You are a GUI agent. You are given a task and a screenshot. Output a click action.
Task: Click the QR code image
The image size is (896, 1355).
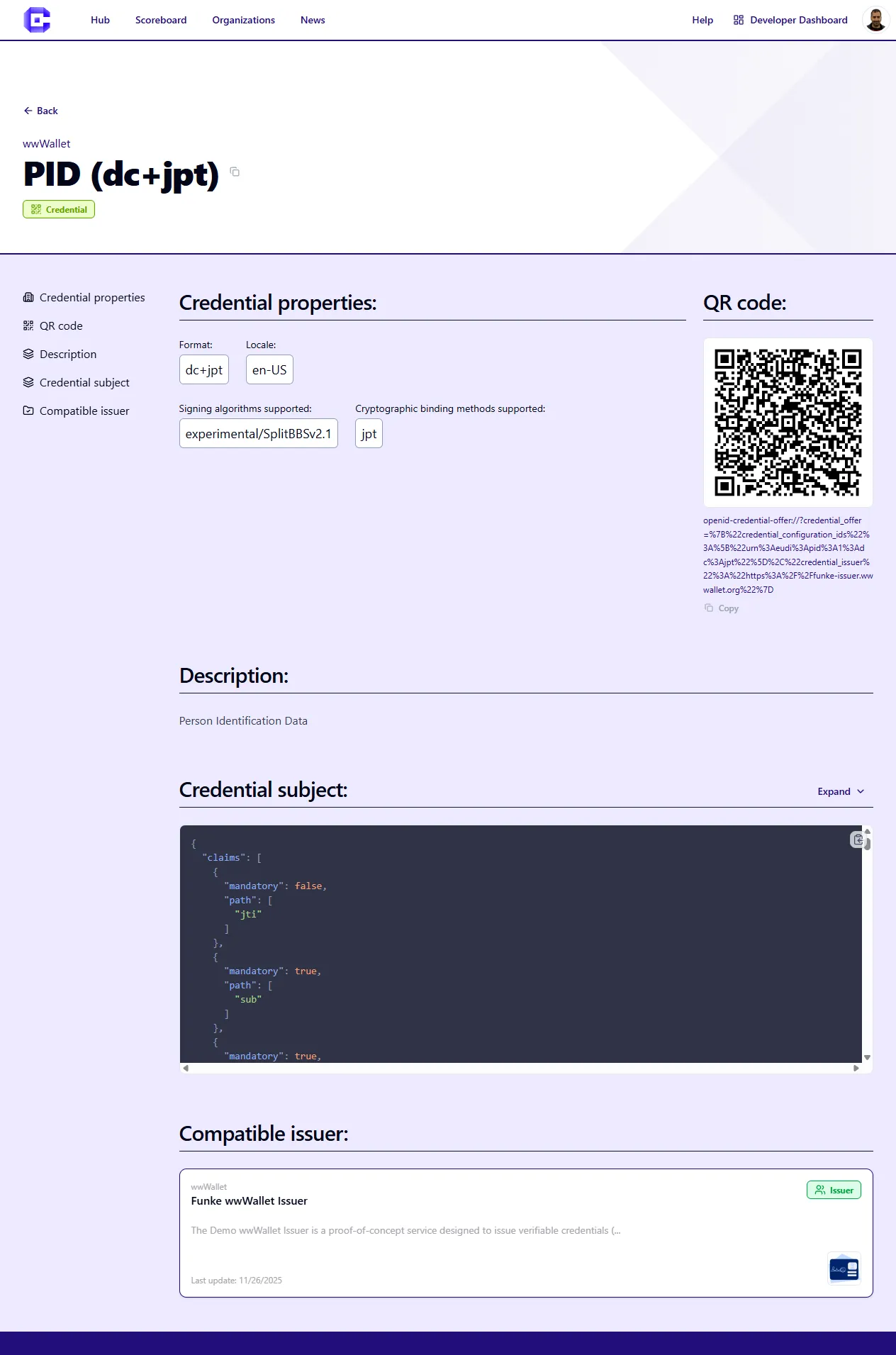pyautogui.click(x=788, y=422)
